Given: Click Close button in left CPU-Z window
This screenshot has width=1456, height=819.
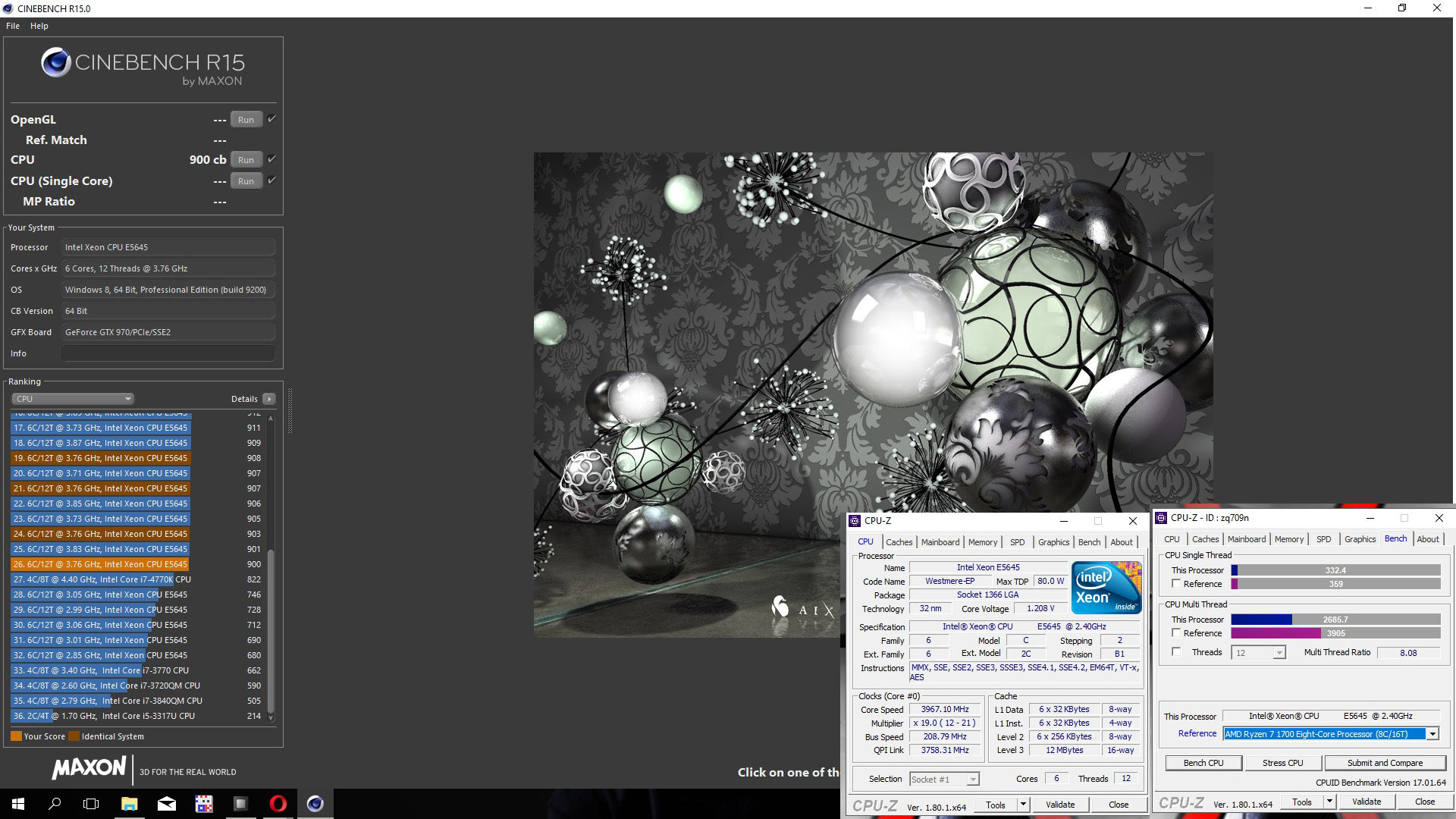Looking at the screenshot, I should (x=1118, y=805).
